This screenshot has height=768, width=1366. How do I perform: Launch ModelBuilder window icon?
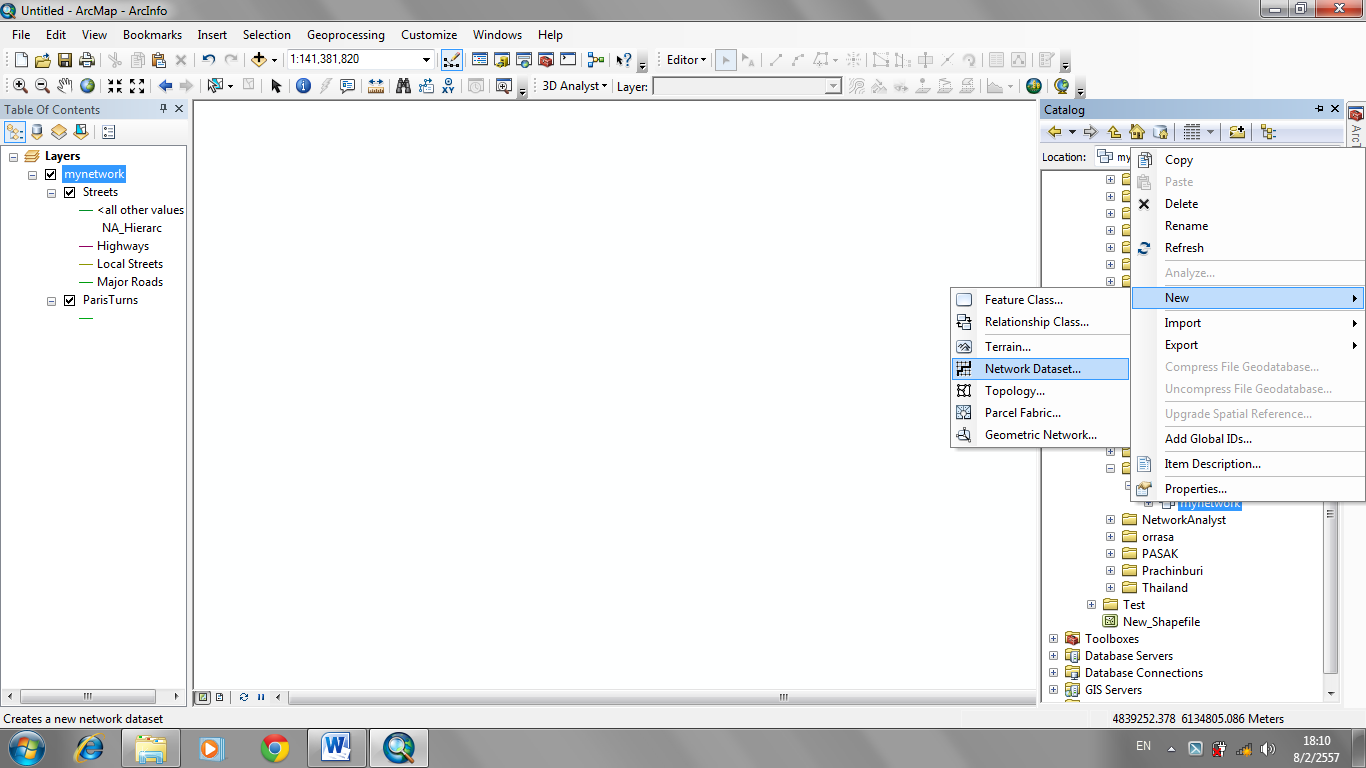597,60
